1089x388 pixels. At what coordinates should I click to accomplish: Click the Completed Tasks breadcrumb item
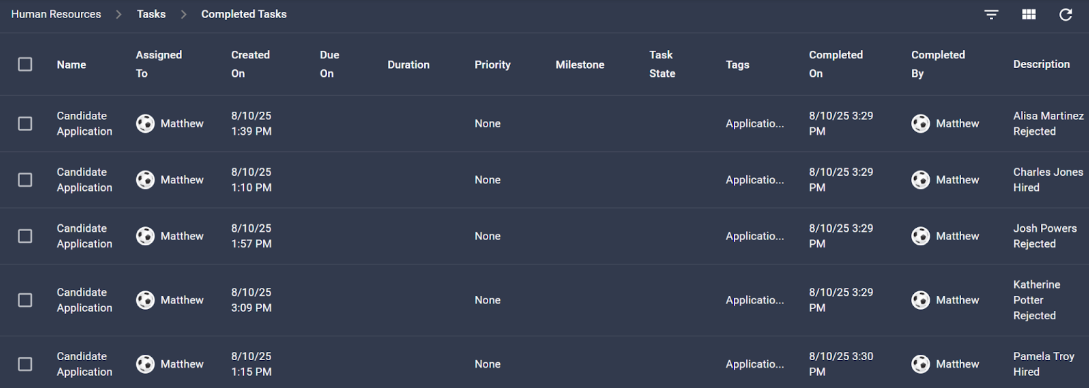pos(244,14)
